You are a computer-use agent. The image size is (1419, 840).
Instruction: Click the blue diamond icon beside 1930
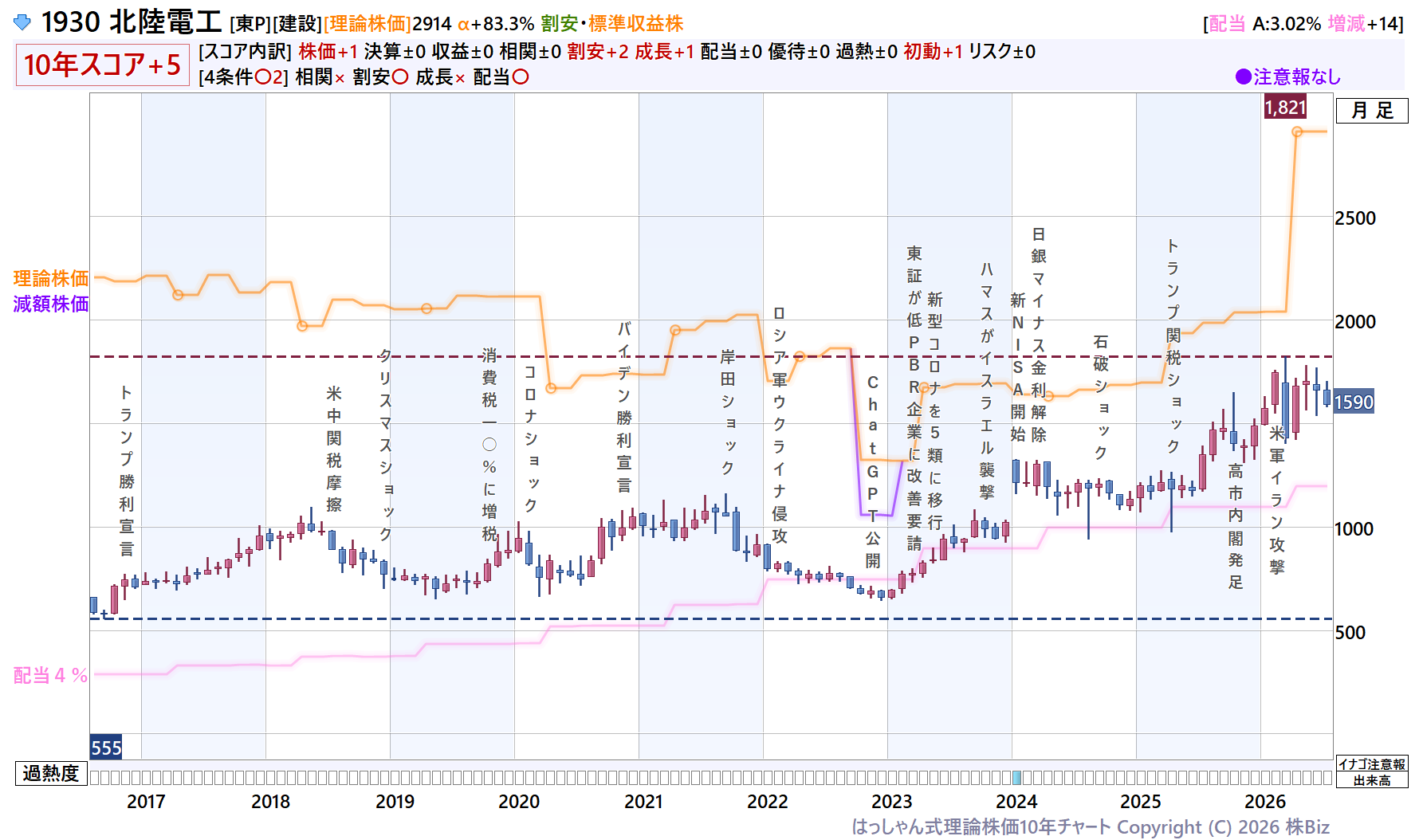[x=22, y=22]
